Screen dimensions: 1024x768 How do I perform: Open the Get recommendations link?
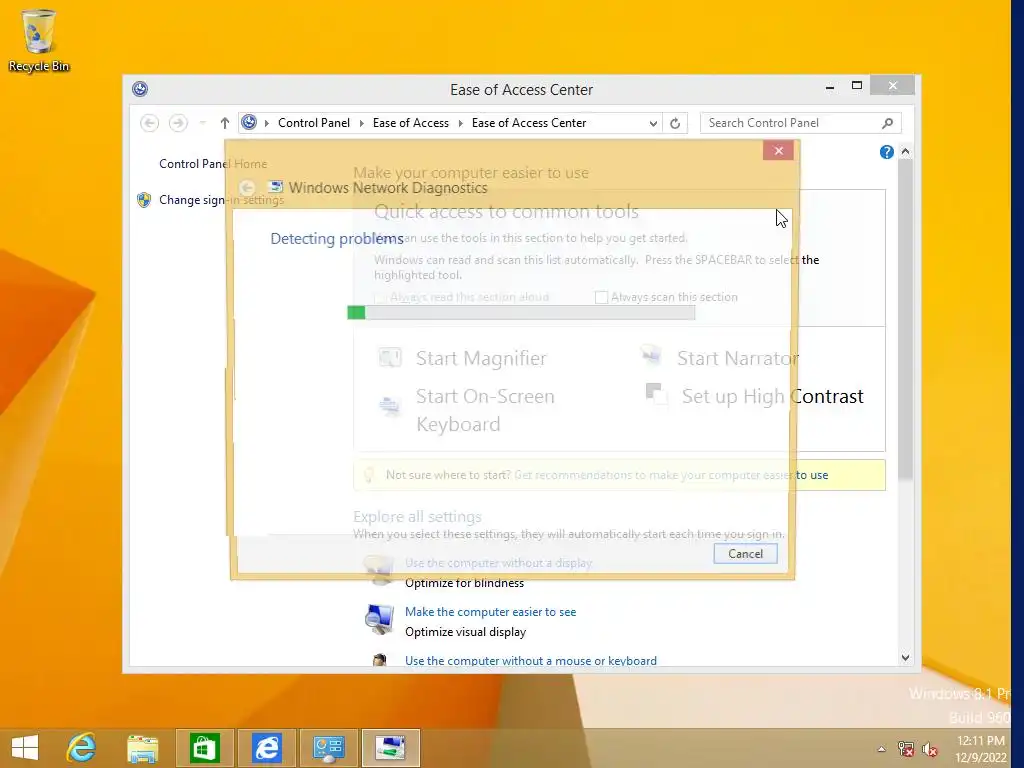[x=671, y=475]
